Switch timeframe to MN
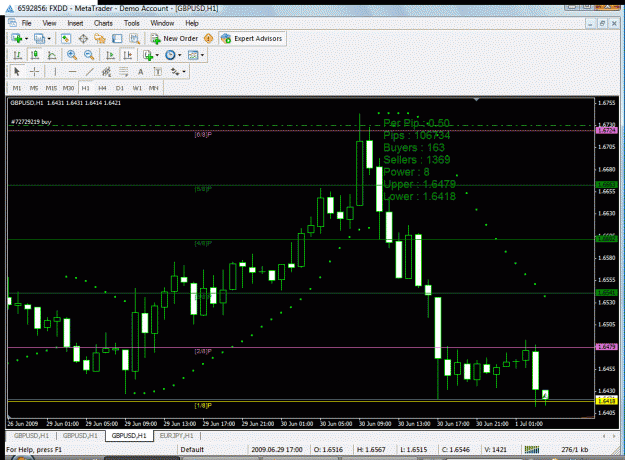Viewport: 625px width, 460px height. pyautogui.click(x=153, y=88)
